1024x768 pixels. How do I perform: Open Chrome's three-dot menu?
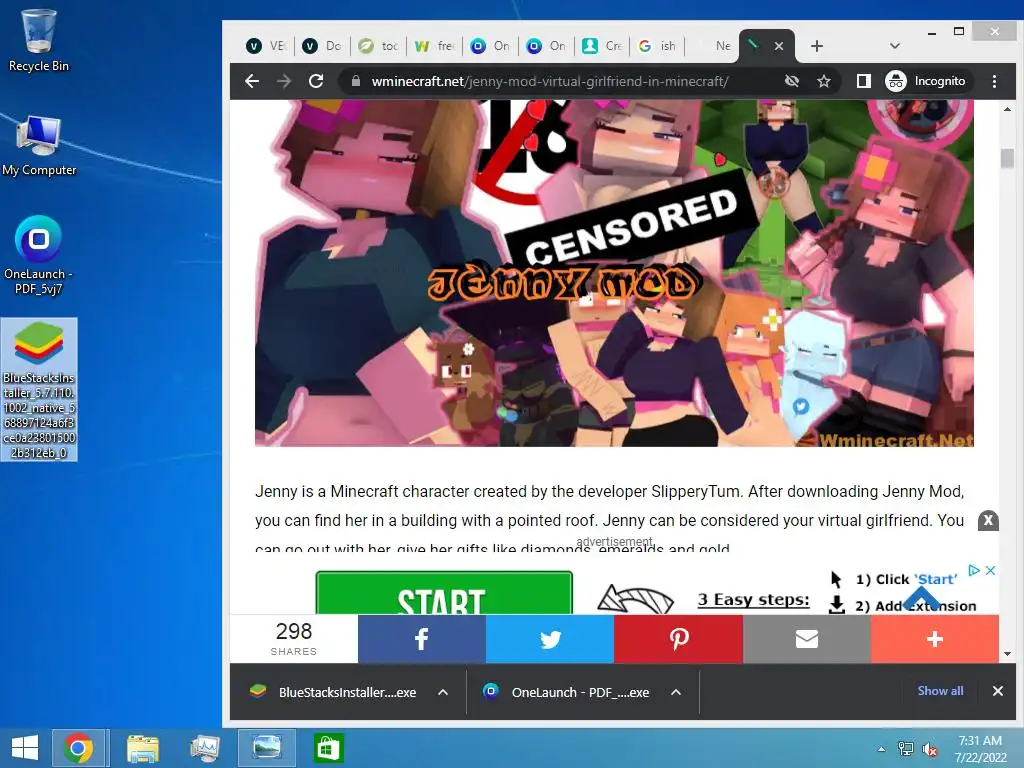[994, 81]
